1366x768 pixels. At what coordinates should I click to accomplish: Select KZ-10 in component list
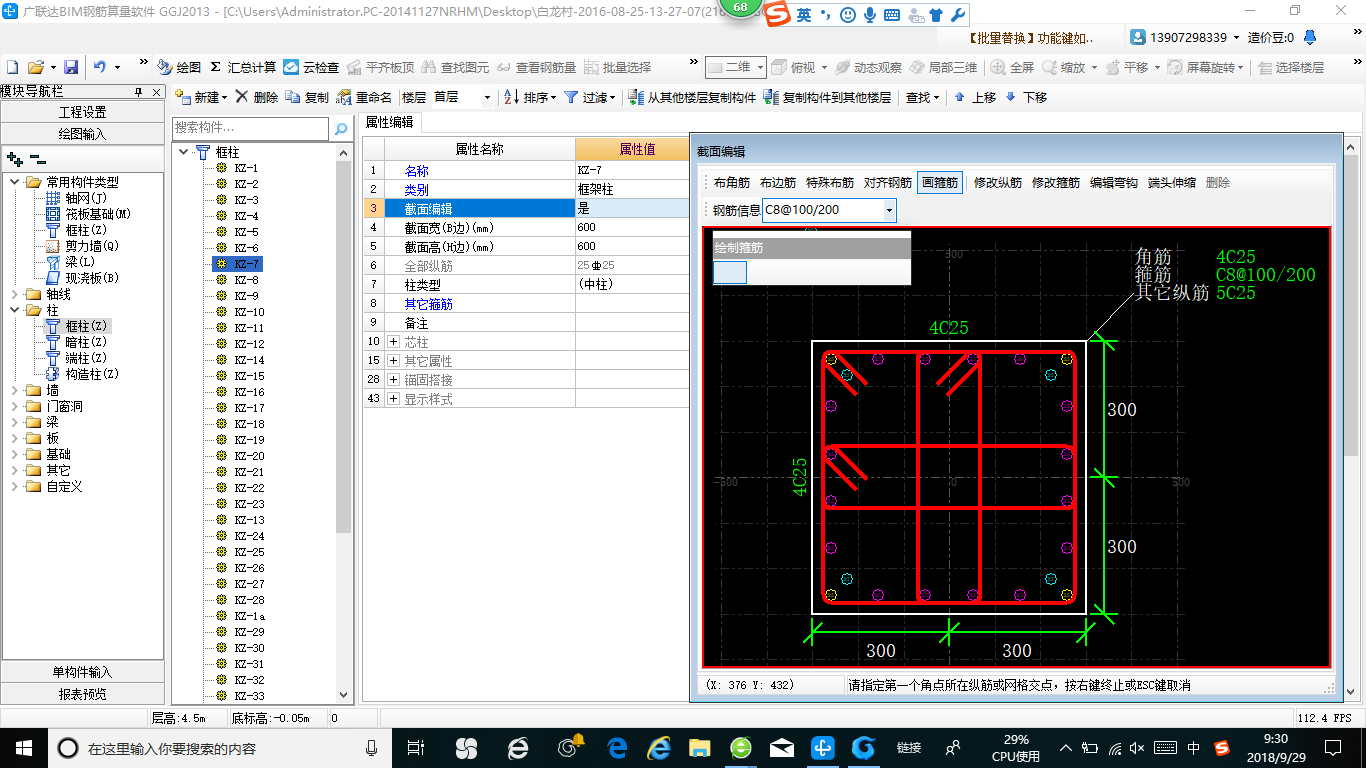click(250, 312)
